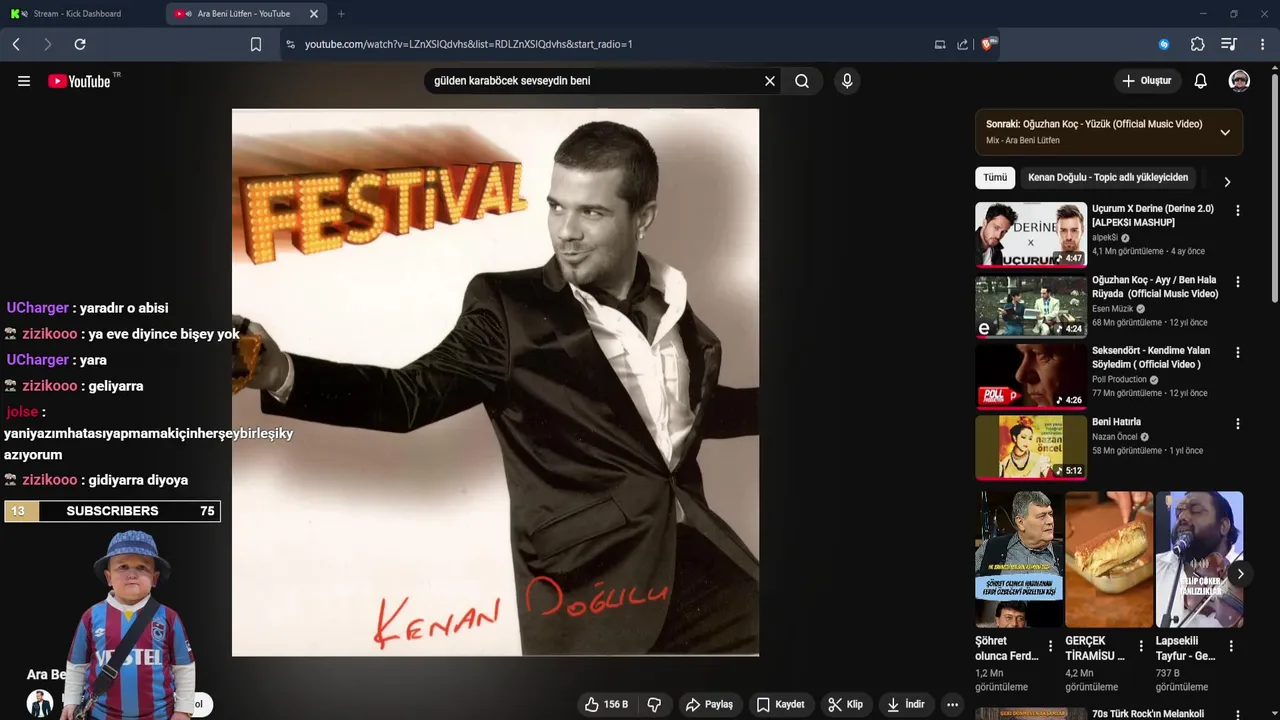Open account avatar menu
This screenshot has height=720, width=1280.
click(1239, 81)
